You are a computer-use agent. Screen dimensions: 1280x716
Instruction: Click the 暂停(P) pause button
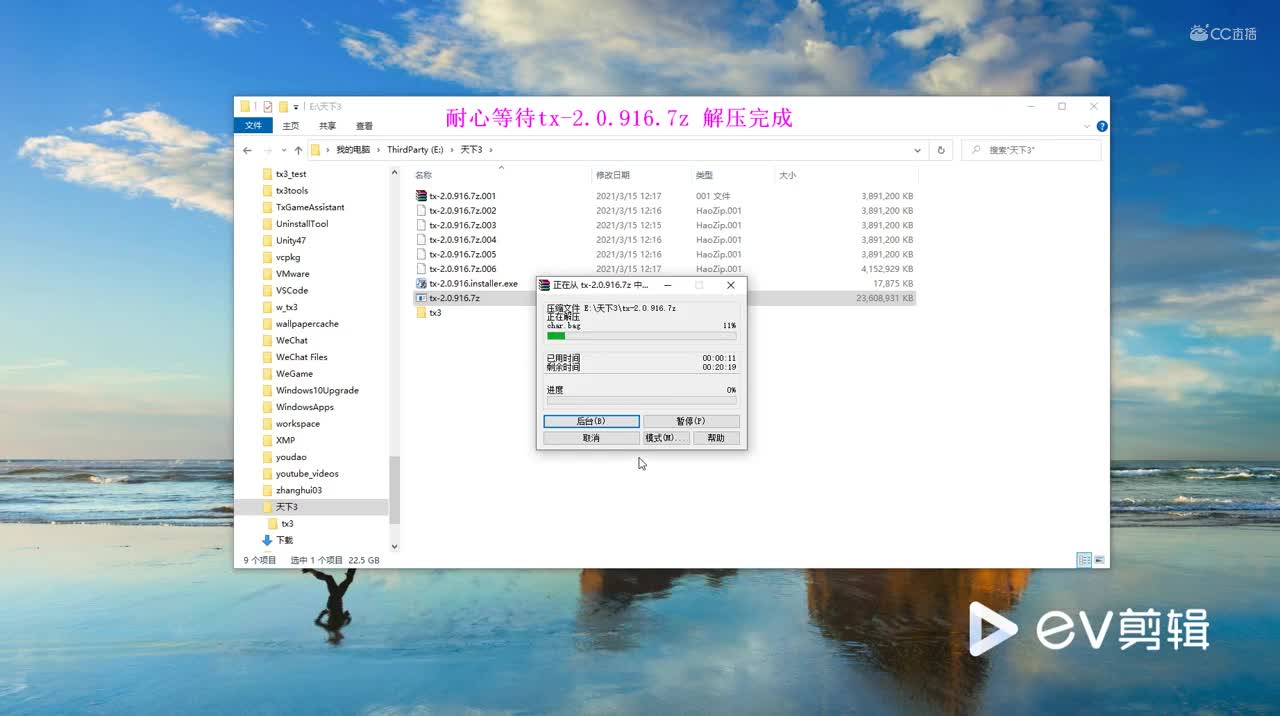(x=691, y=421)
